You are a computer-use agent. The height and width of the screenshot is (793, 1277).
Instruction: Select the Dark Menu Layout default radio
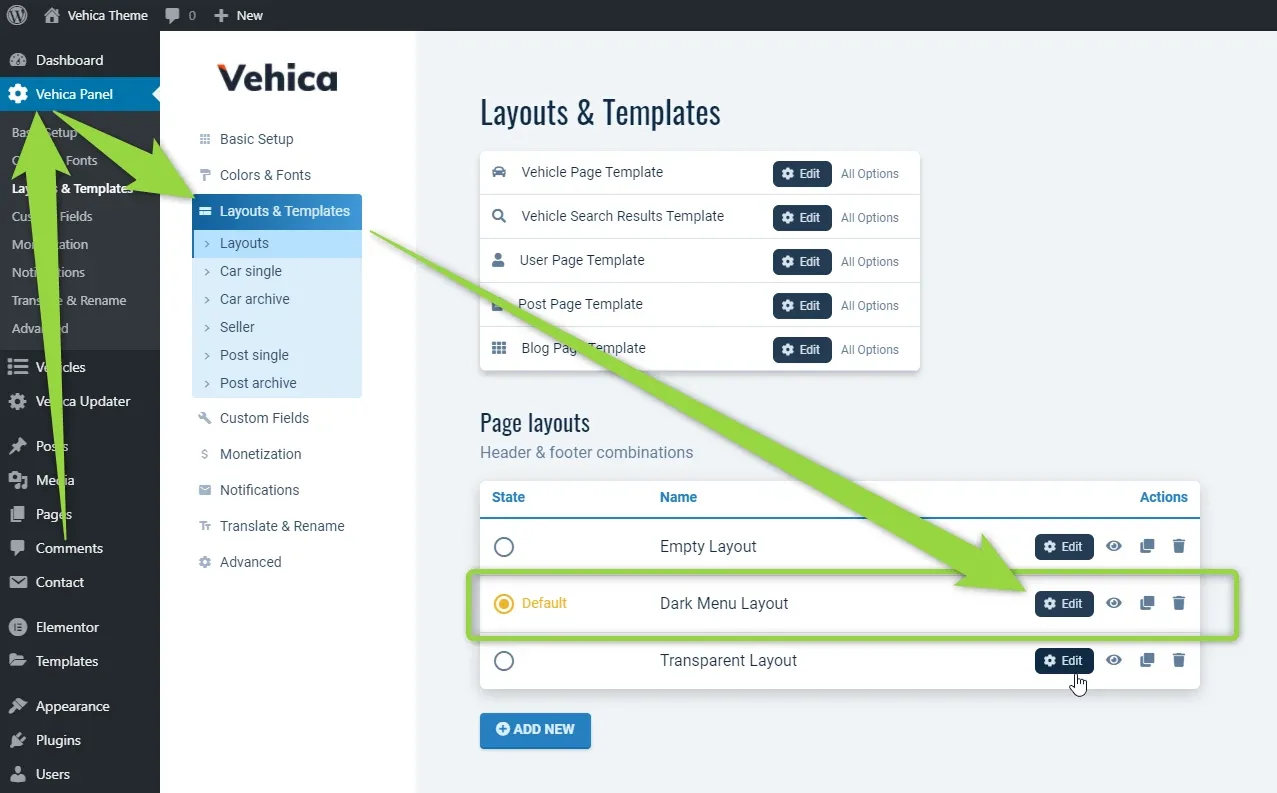504,604
